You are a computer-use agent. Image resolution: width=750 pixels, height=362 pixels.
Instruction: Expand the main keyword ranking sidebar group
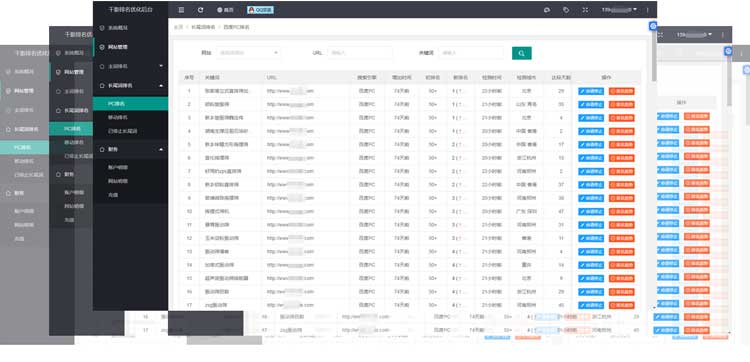(130, 66)
